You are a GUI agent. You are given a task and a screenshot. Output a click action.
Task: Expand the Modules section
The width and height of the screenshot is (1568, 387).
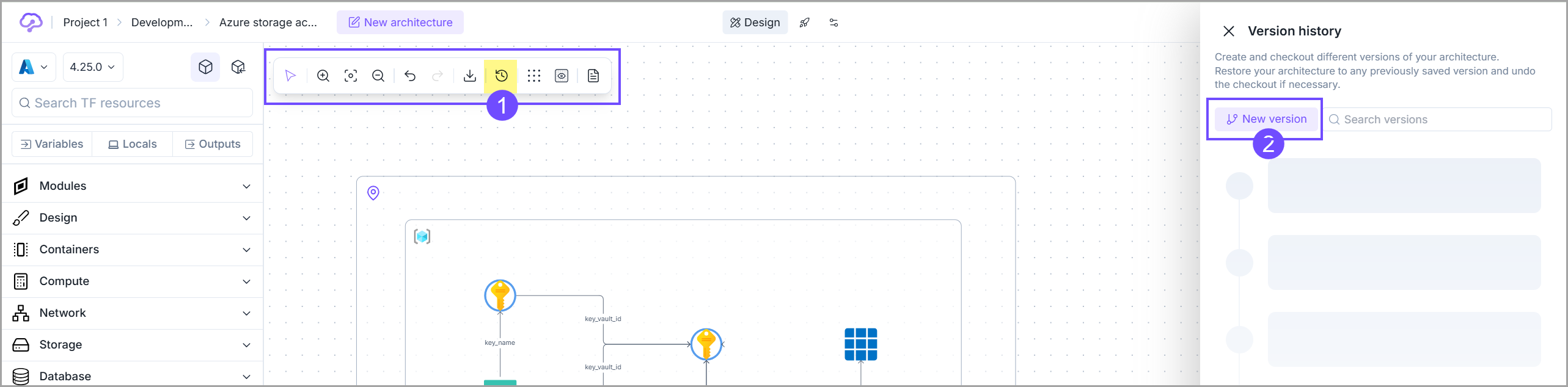pyautogui.click(x=132, y=186)
